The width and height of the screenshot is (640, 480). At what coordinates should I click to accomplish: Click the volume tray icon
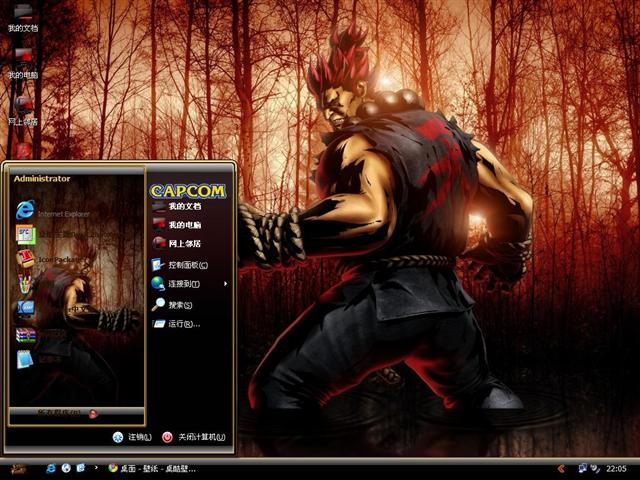tap(596, 469)
